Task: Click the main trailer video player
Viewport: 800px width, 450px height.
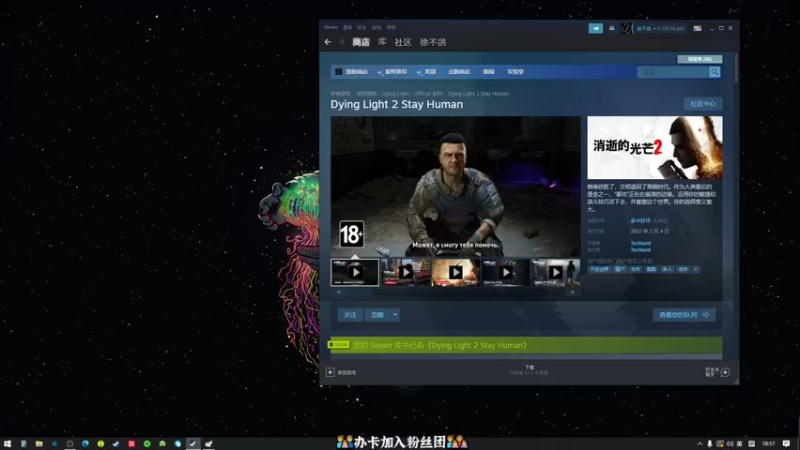Action: coord(456,186)
